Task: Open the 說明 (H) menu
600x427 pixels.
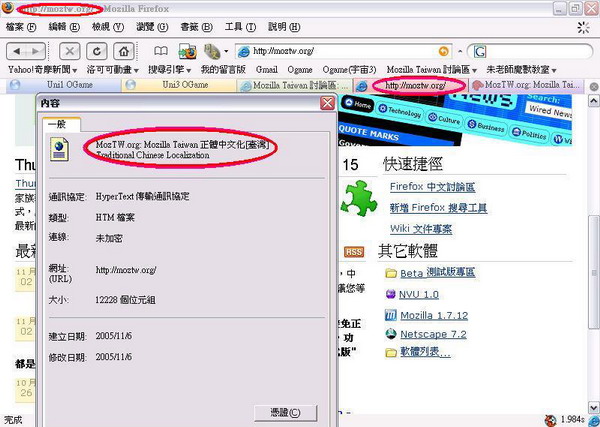Action: [x=284, y=27]
